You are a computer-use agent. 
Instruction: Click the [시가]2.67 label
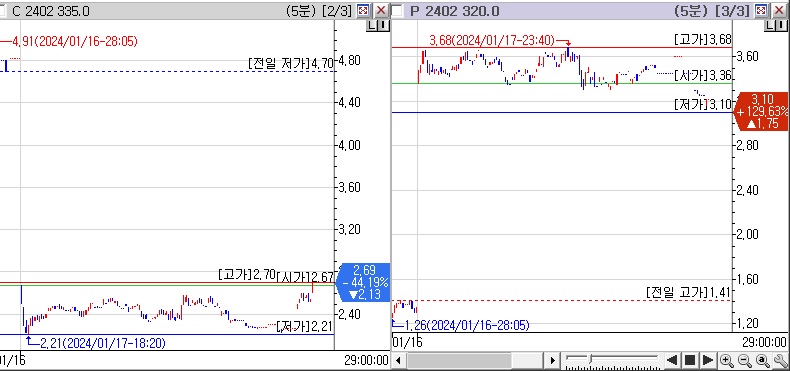(305, 276)
